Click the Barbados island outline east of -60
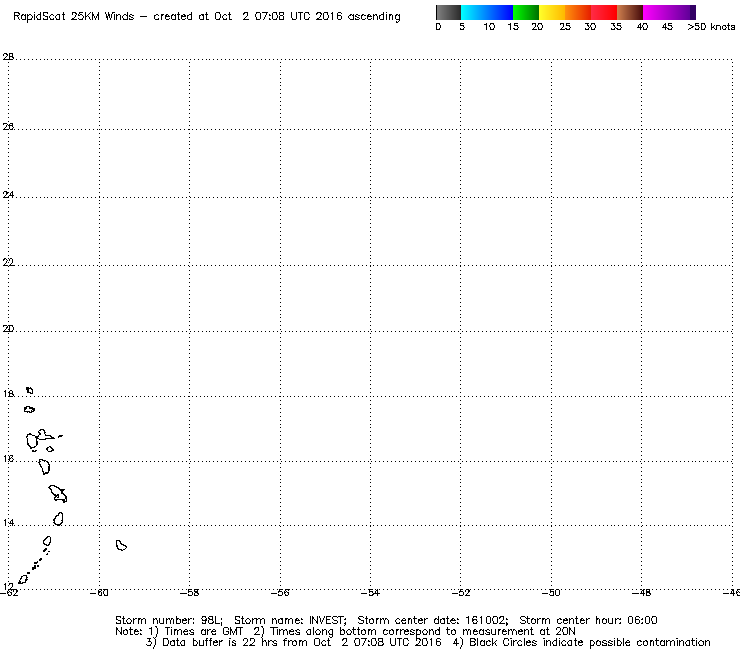Viewport: 740px width, 650px height. coord(121,546)
